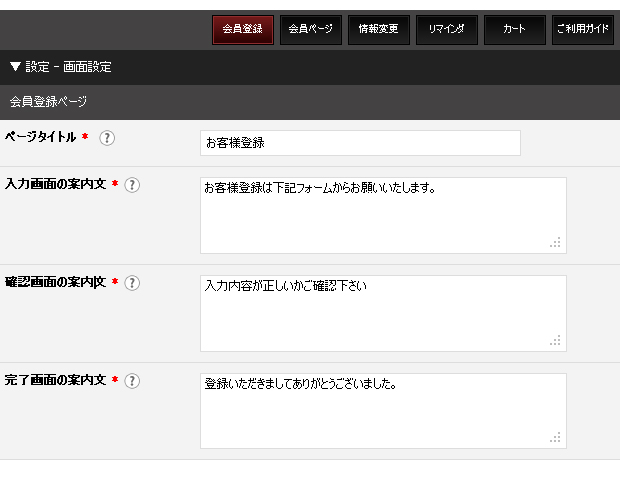Viewport: 620px width, 480px height.
Task: Switch to the 会員ページ tab
Action: pos(311,30)
